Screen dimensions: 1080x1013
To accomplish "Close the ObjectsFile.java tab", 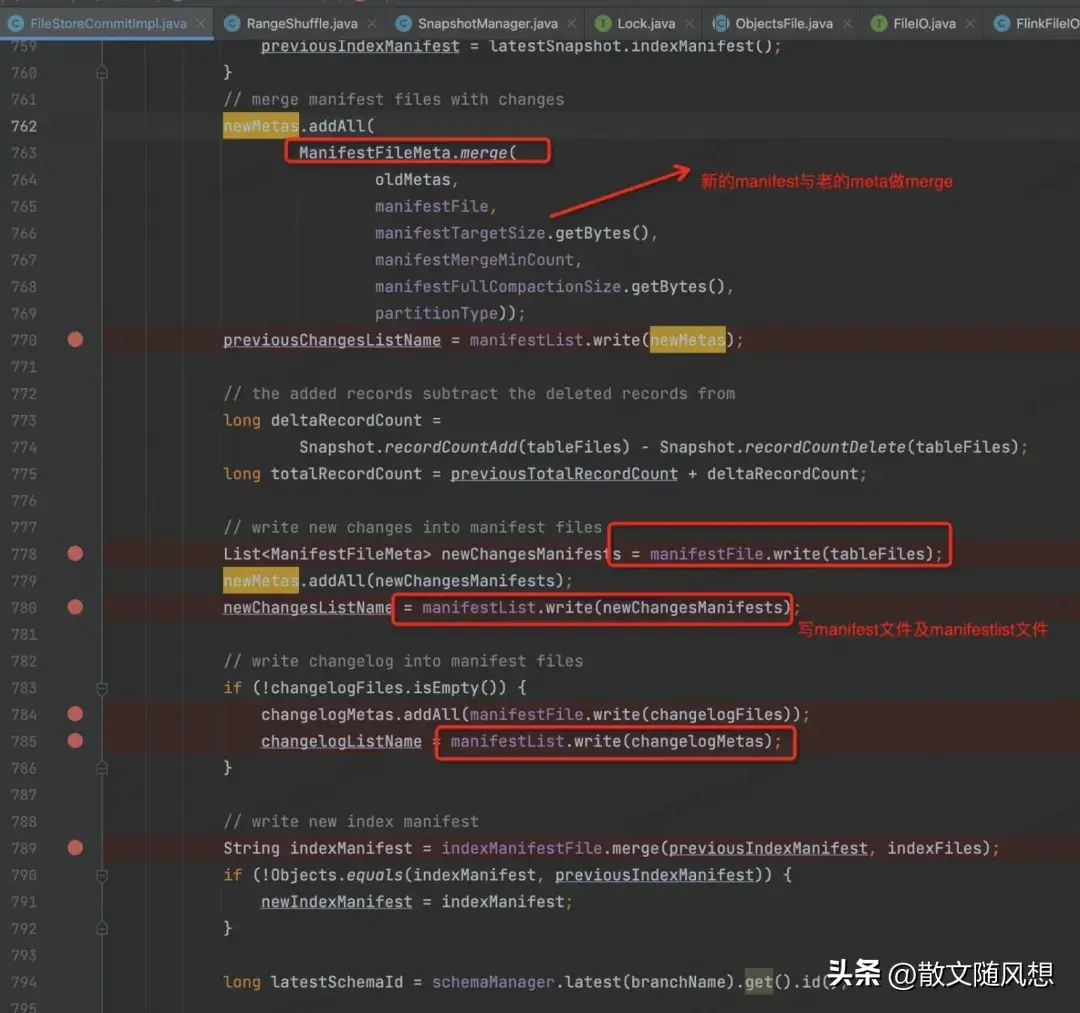I will coord(847,23).
